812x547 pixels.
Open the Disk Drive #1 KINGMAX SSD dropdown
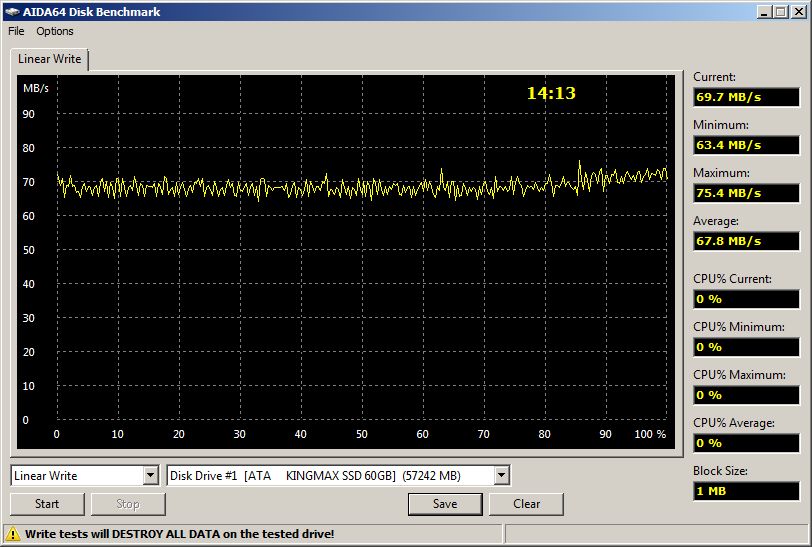501,475
